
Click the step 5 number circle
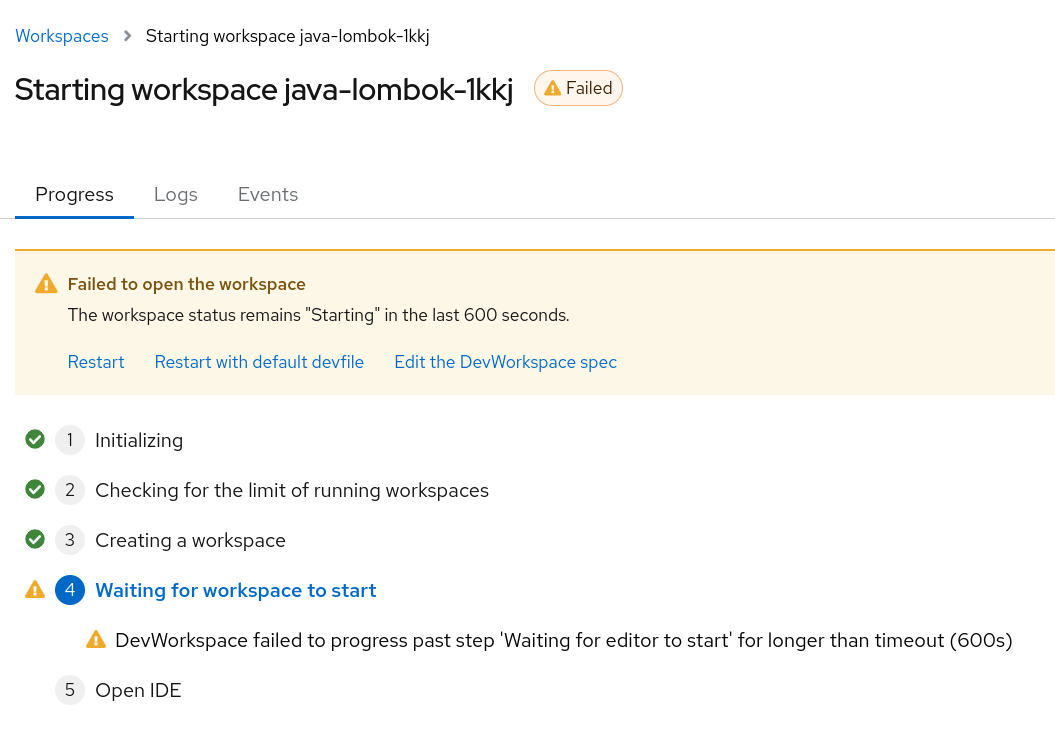[x=70, y=690]
